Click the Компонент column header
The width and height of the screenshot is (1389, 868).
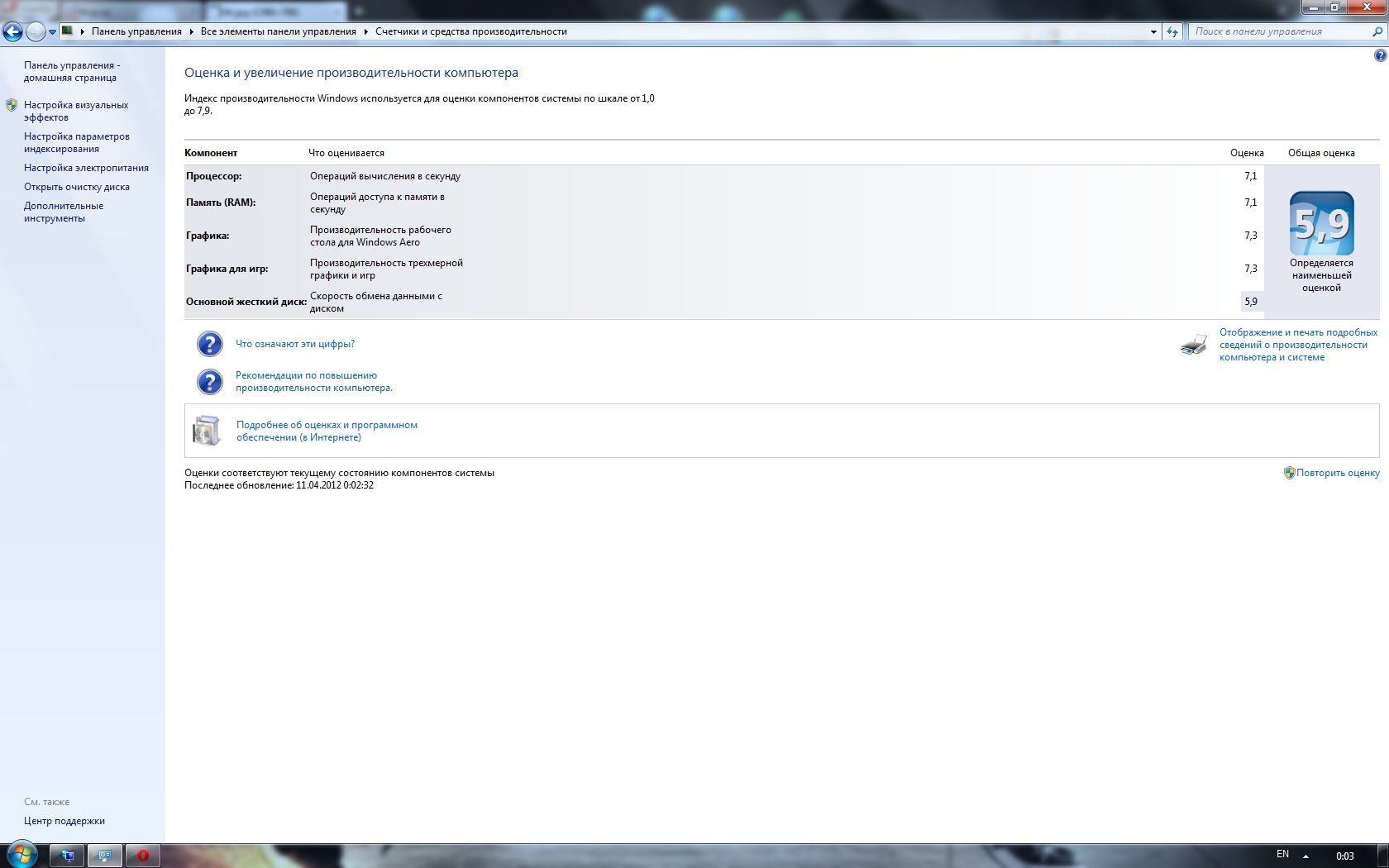pyautogui.click(x=211, y=153)
